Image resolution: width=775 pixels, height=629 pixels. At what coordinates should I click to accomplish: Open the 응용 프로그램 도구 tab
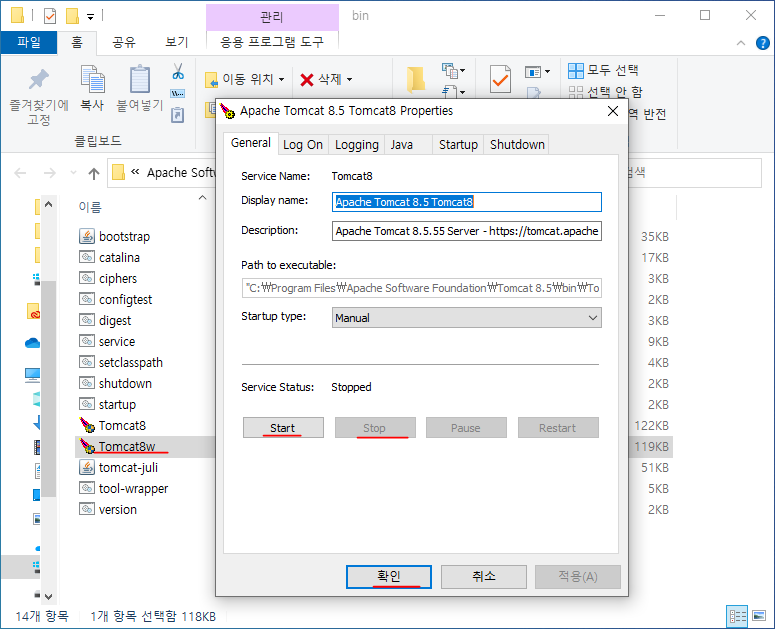(x=272, y=42)
